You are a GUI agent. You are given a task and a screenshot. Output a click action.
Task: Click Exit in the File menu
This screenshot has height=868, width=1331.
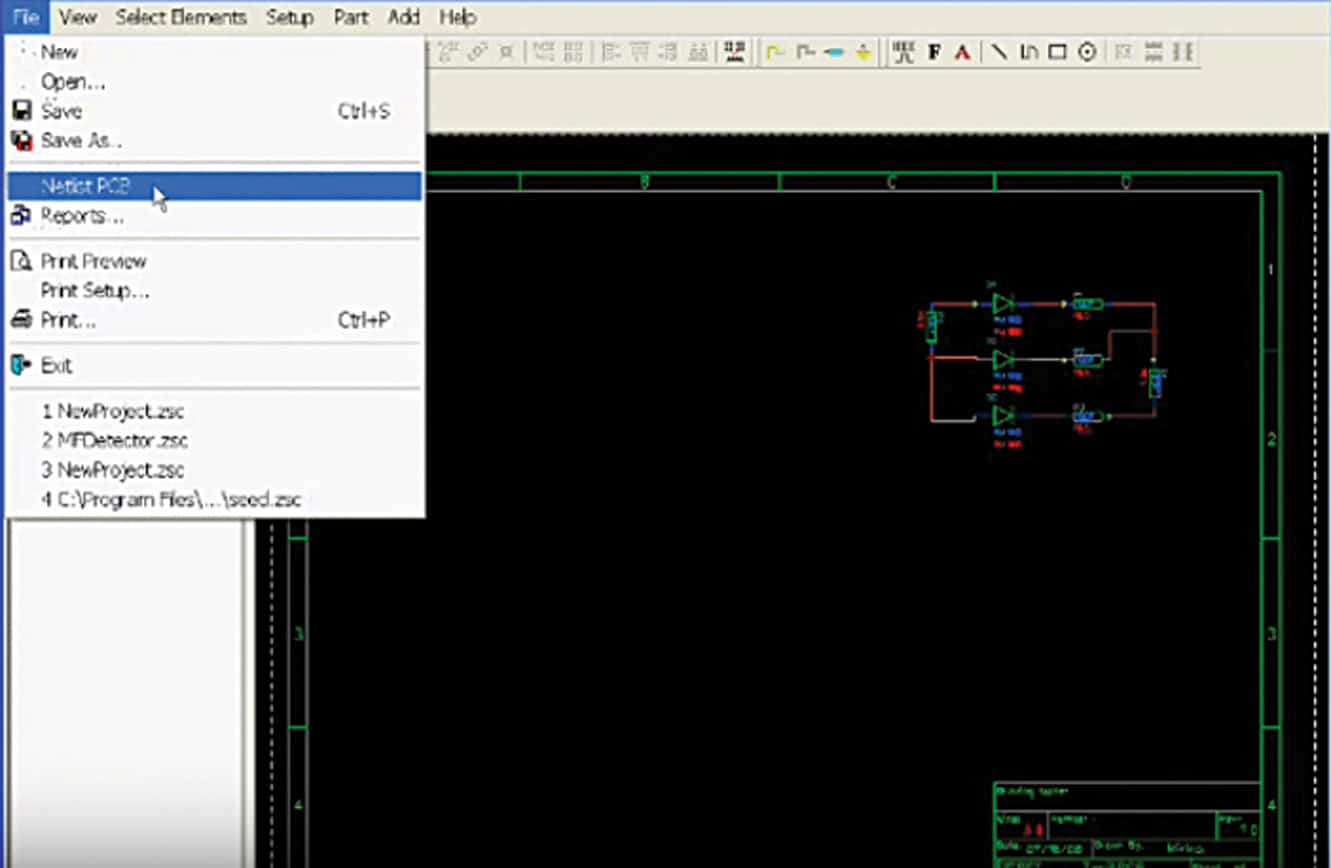pyautogui.click(x=57, y=365)
